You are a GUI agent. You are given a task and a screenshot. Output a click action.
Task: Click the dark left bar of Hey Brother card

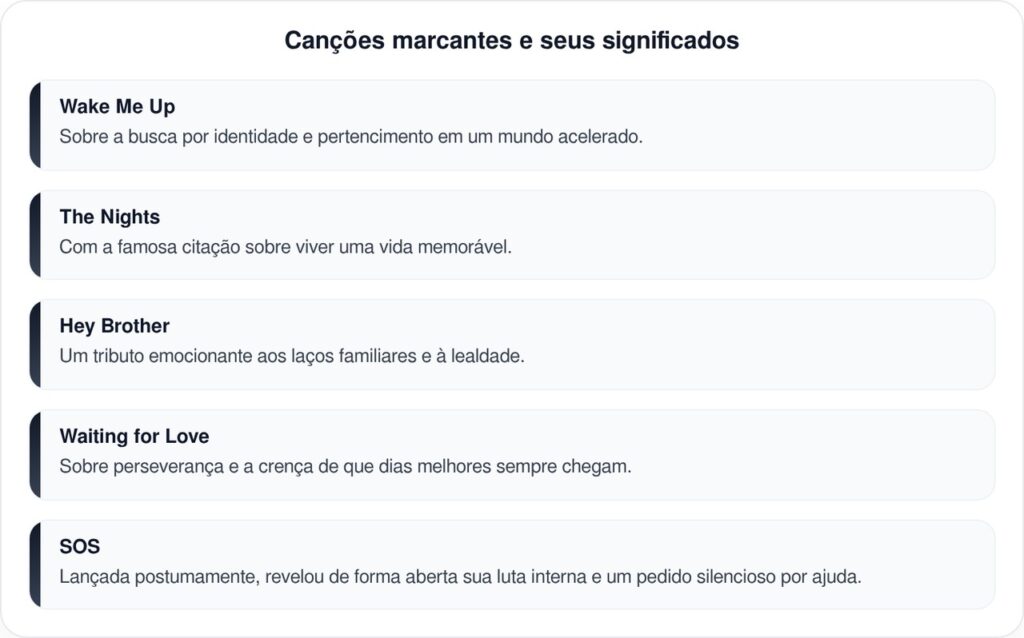35,344
